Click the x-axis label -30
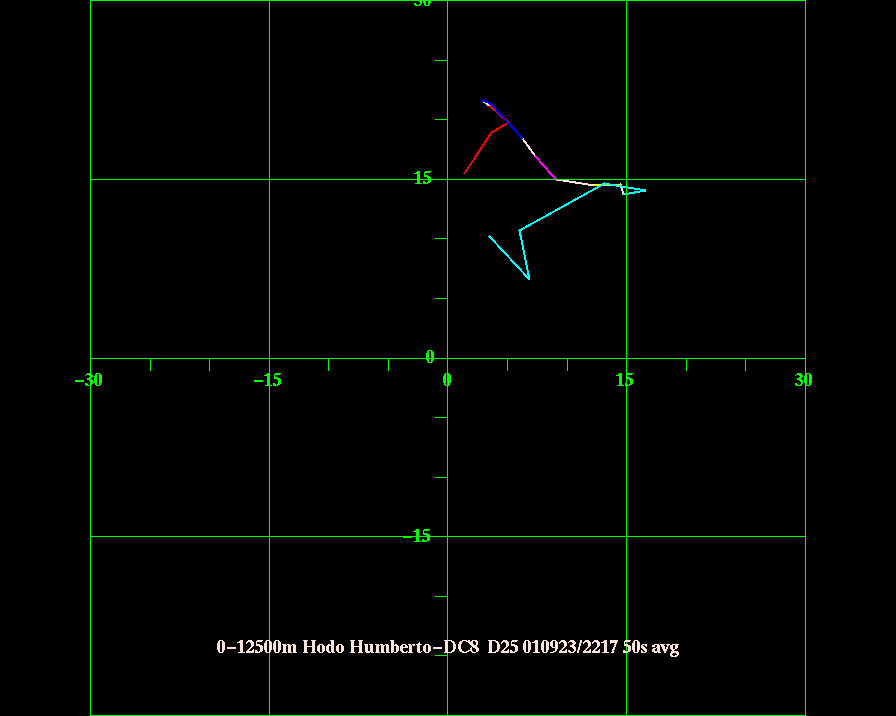896x716 pixels. [x=89, y=380]
